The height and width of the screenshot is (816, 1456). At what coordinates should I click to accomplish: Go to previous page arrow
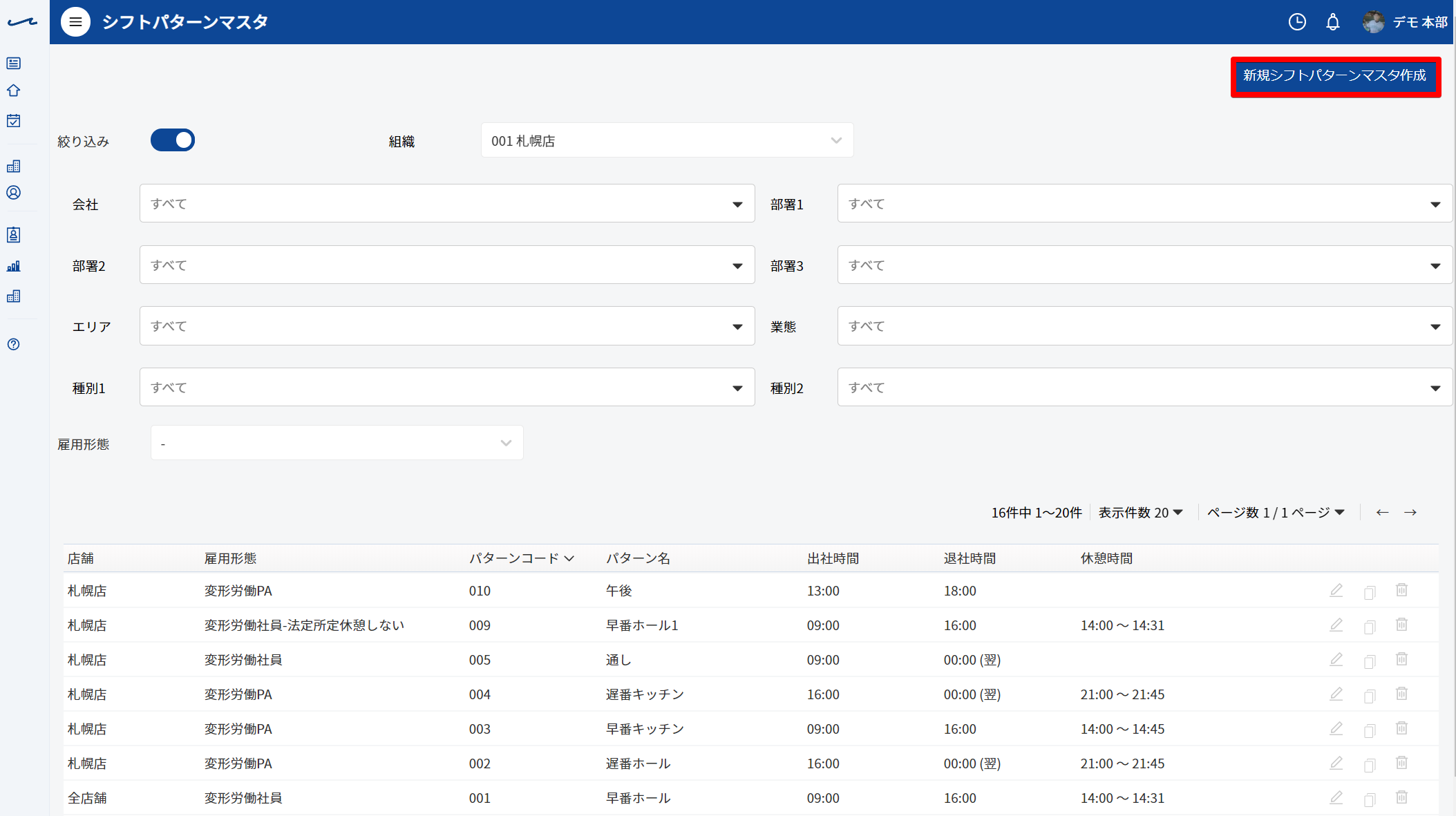pyautogui.click(x=1382, y=513)
